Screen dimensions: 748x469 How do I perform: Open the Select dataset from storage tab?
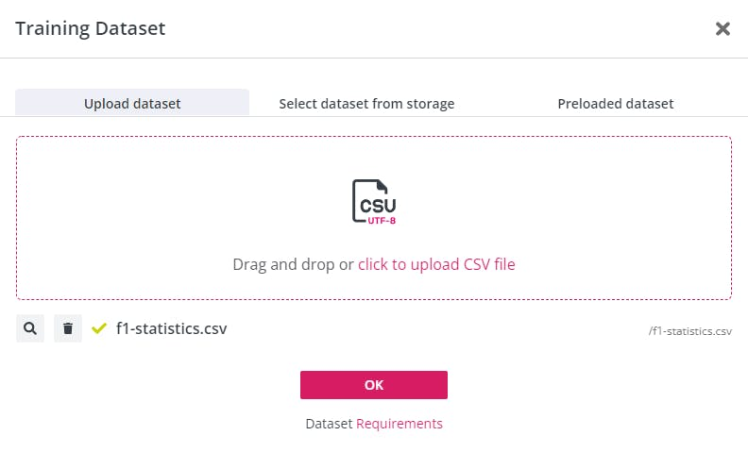click(x=366, y=103)
